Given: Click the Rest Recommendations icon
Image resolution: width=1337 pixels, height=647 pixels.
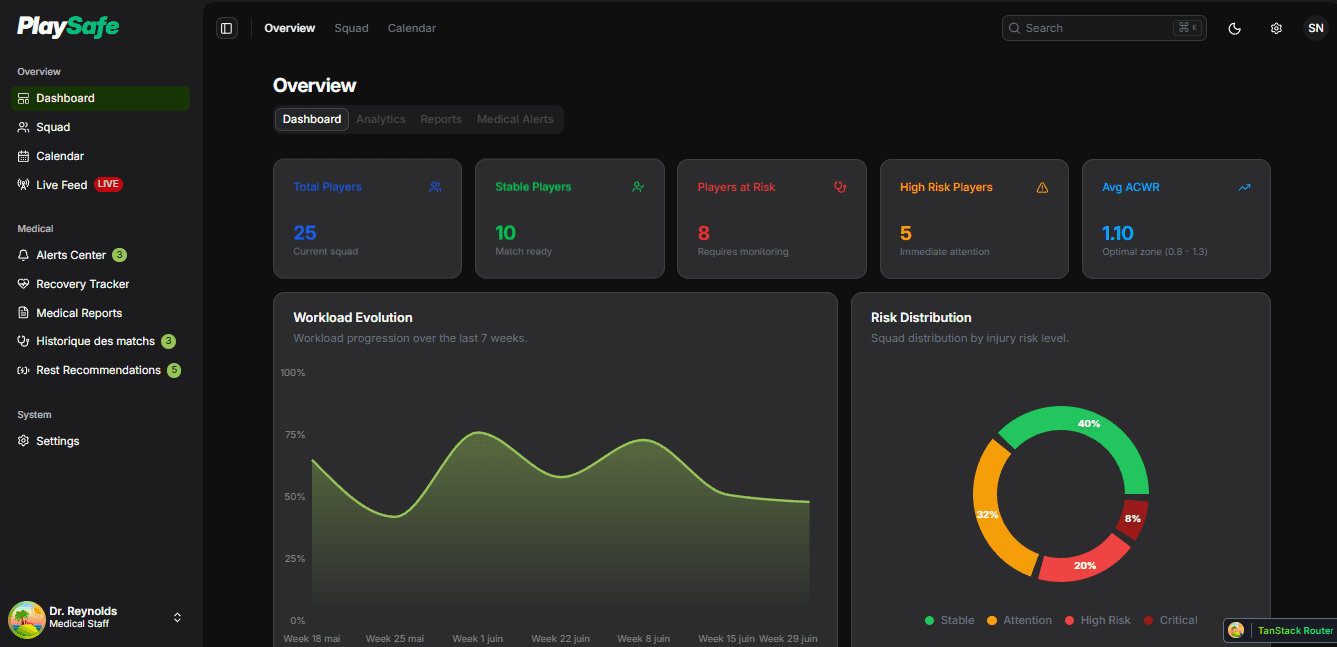Looking at the screenshot, I should pyautogui.click(x=24, y=370).
